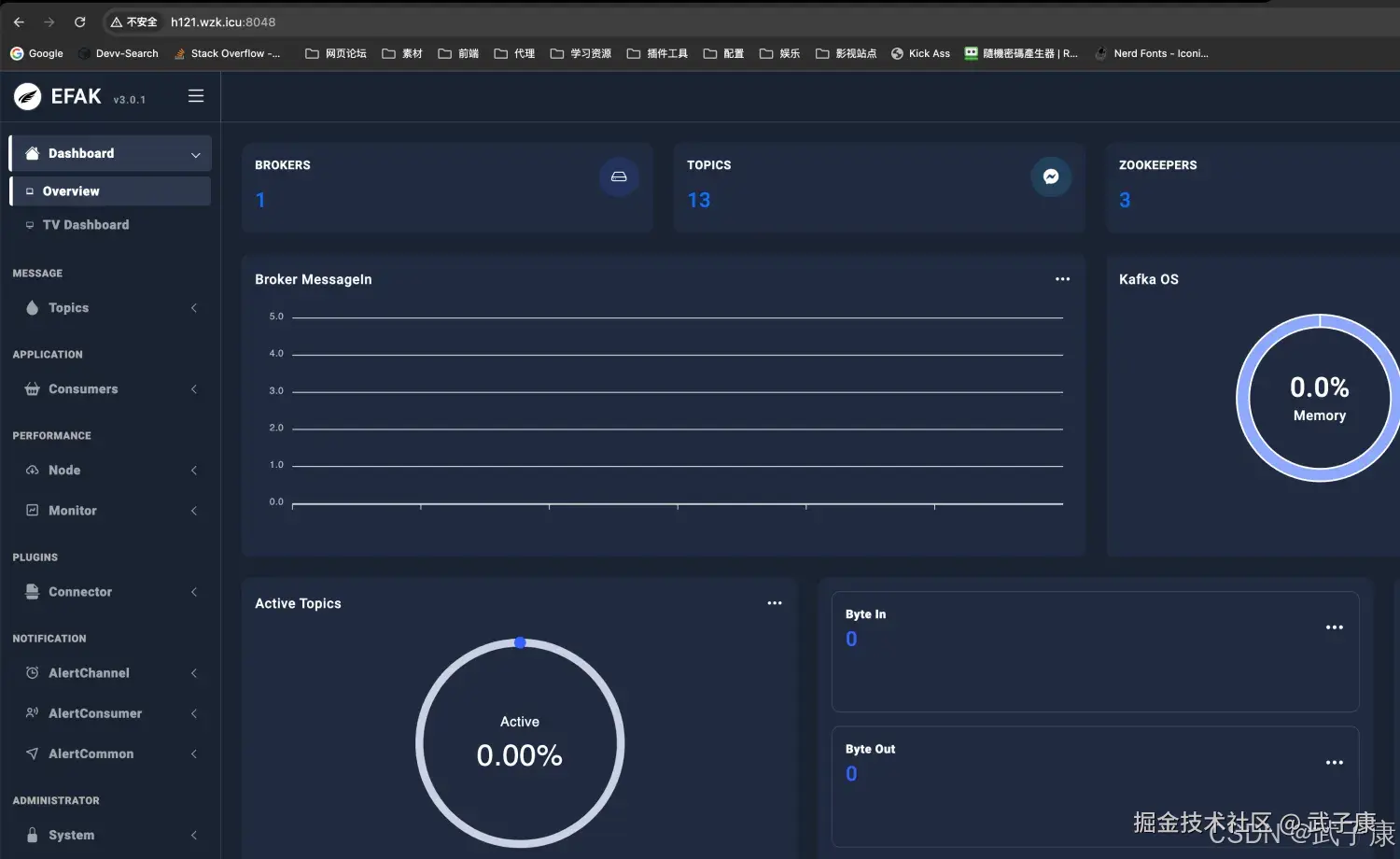Screen dimensions: 1400x859
Task: Open the Google bookmark
Action: point(36,53)
